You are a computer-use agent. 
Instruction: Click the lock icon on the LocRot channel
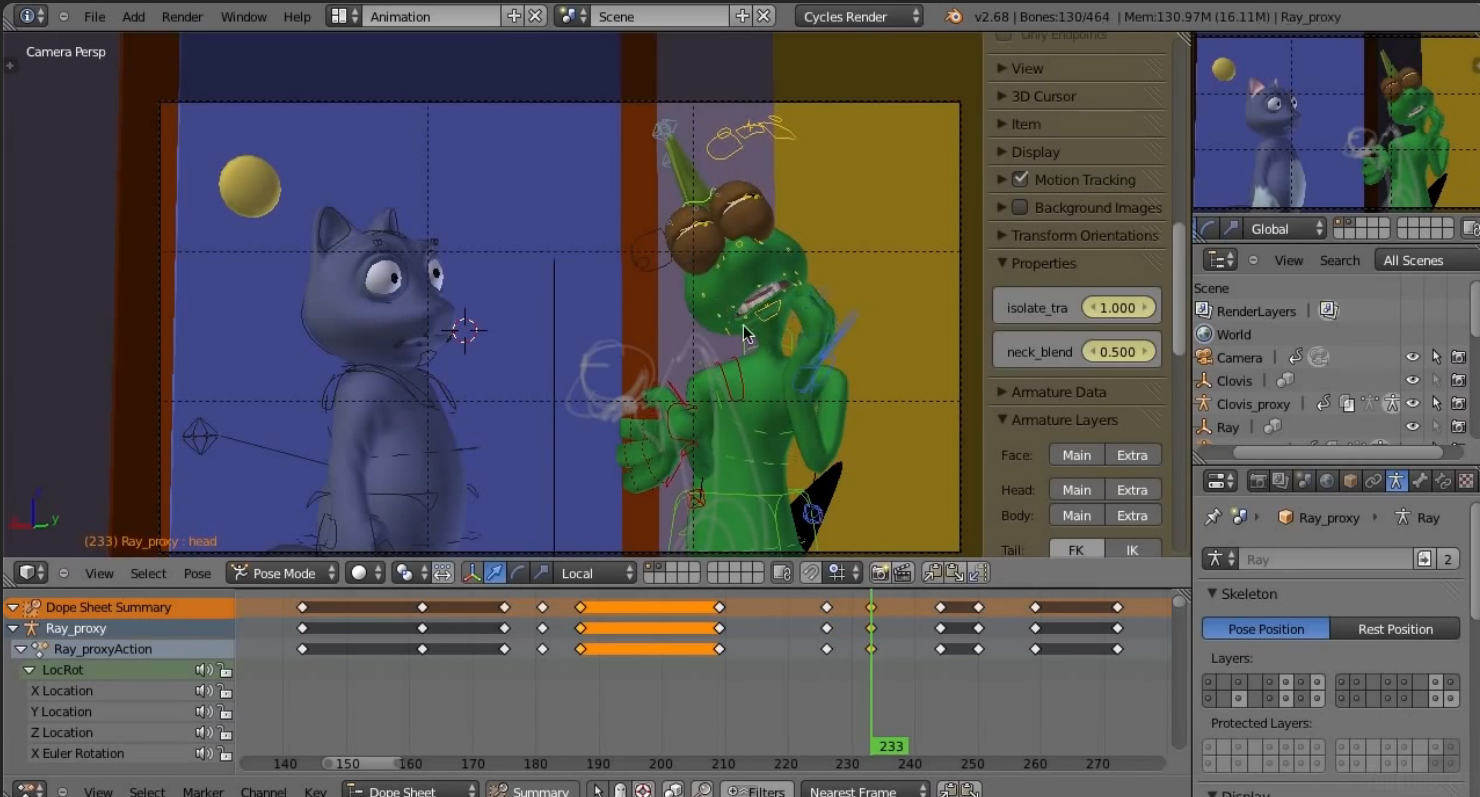tap(226, 671)
